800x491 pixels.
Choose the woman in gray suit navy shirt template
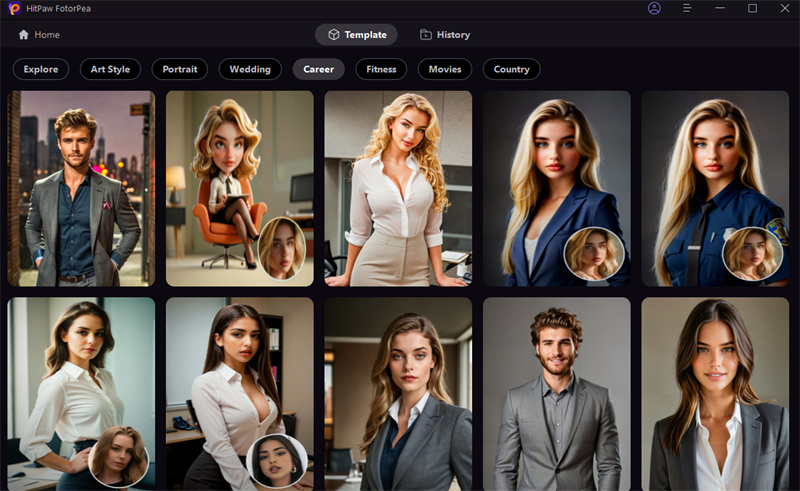(398, 394)
